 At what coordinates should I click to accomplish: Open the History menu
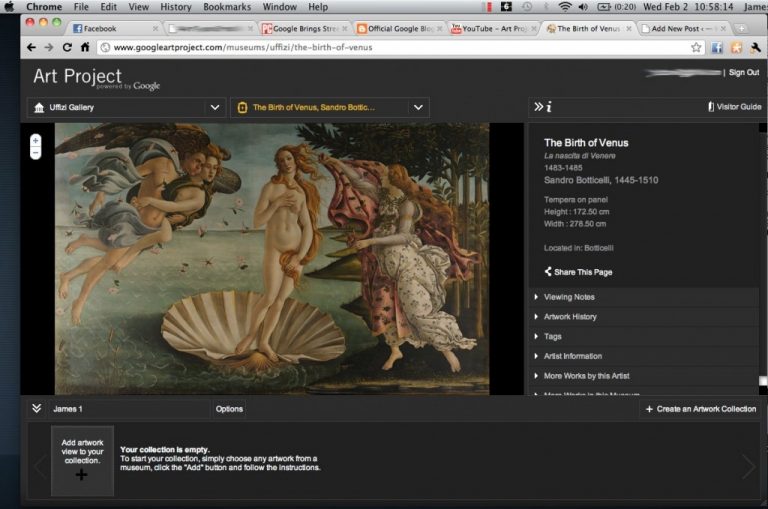(176, 7)
